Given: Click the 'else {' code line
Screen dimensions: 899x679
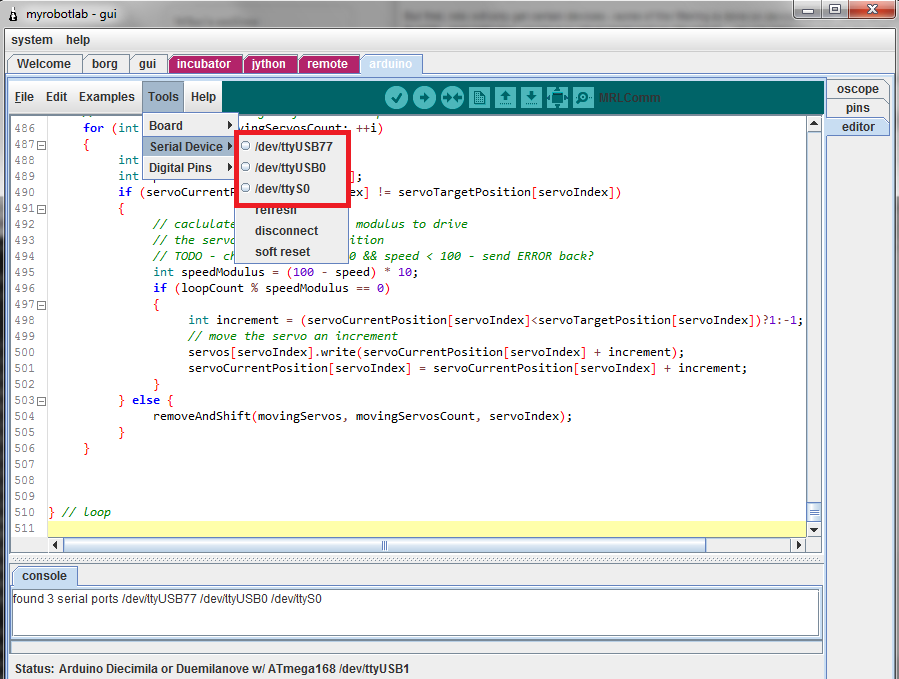Looking at the screenshot, I should 146,400.
